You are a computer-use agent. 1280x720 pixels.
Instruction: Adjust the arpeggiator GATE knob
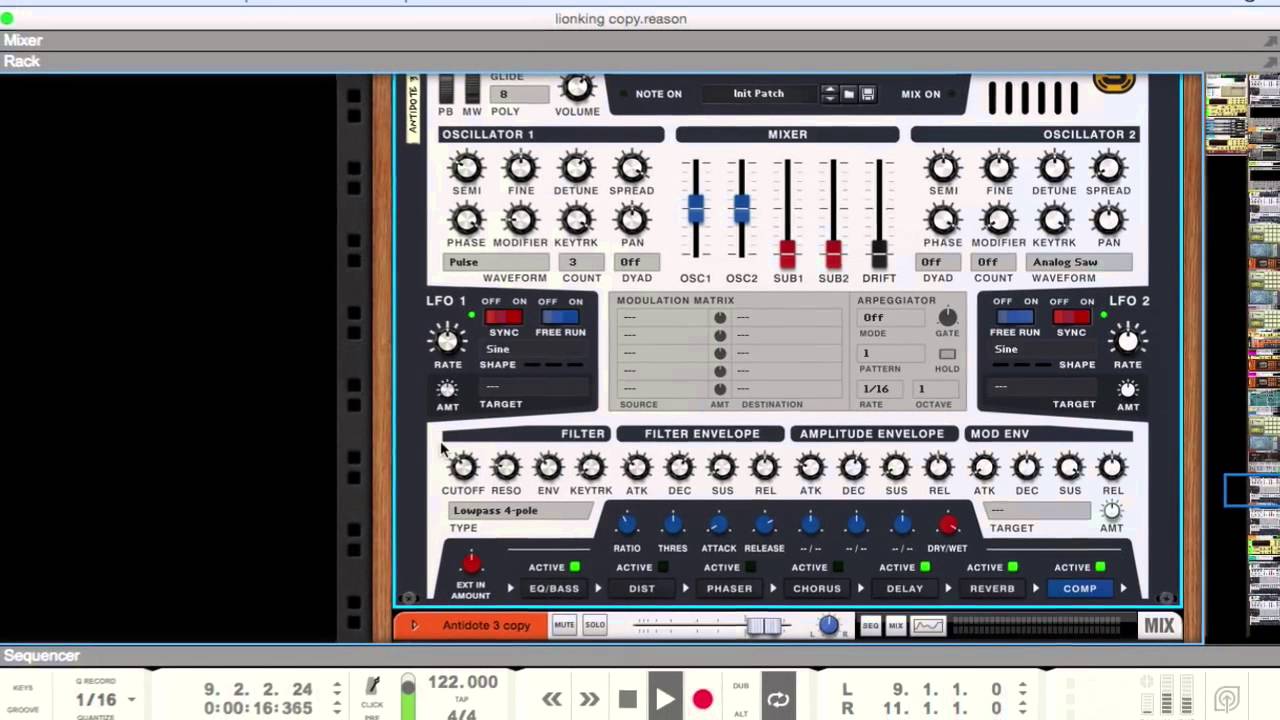pos(947,318)
